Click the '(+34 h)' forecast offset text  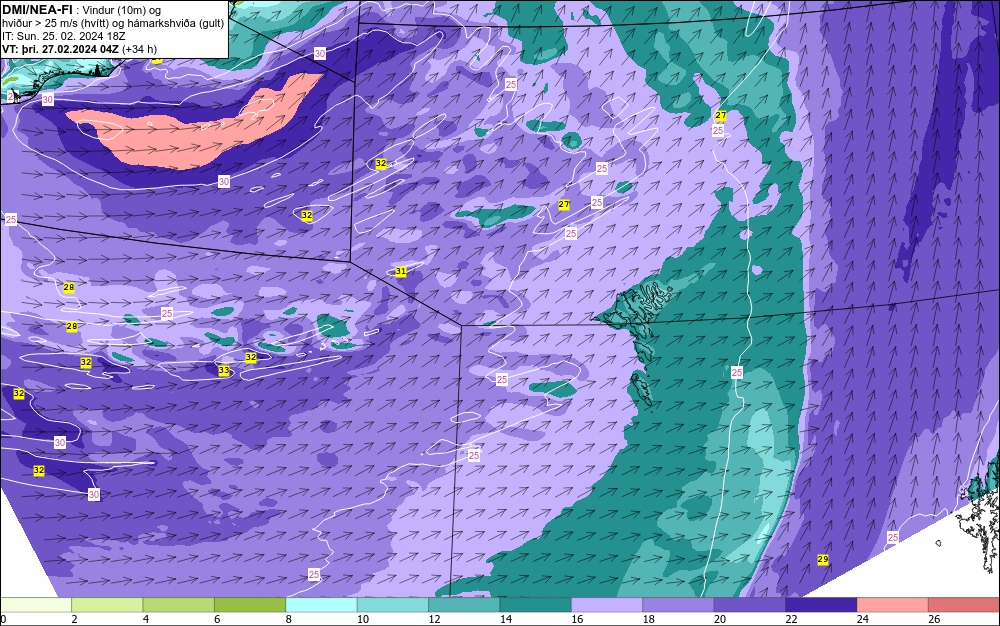click(140, 49)
